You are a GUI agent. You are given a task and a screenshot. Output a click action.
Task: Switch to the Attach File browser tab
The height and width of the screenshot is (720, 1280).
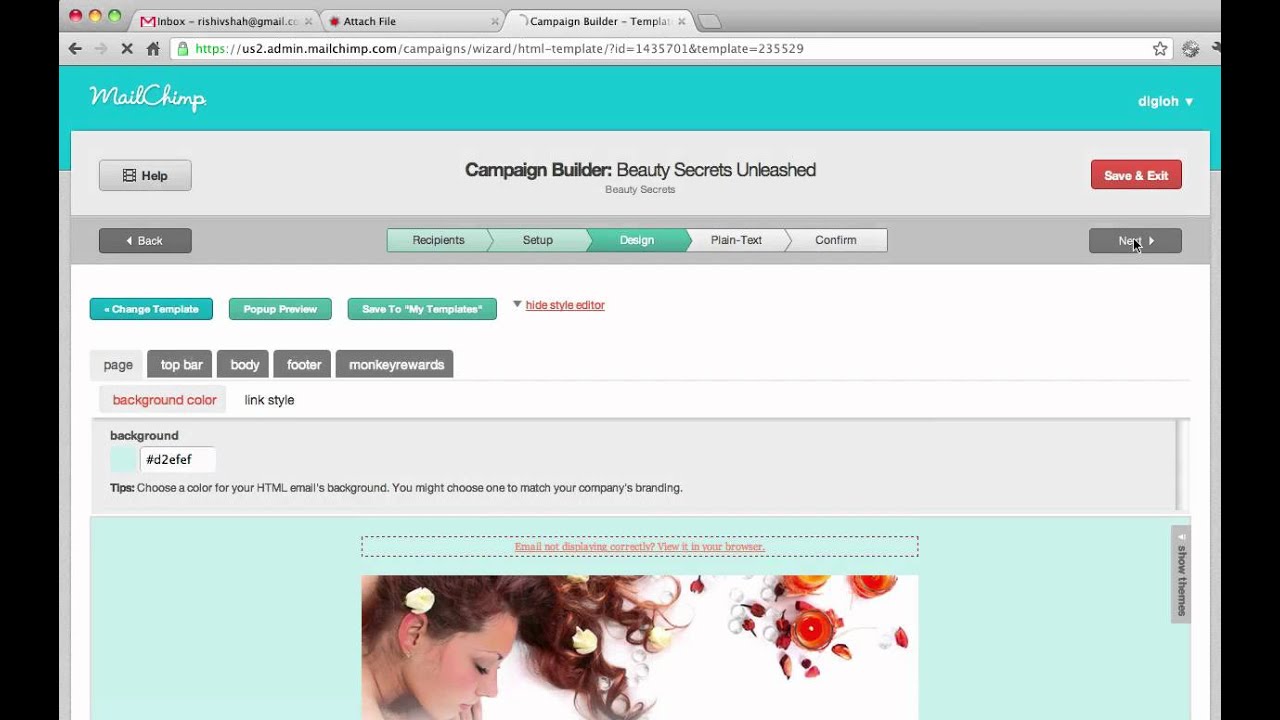412,21
